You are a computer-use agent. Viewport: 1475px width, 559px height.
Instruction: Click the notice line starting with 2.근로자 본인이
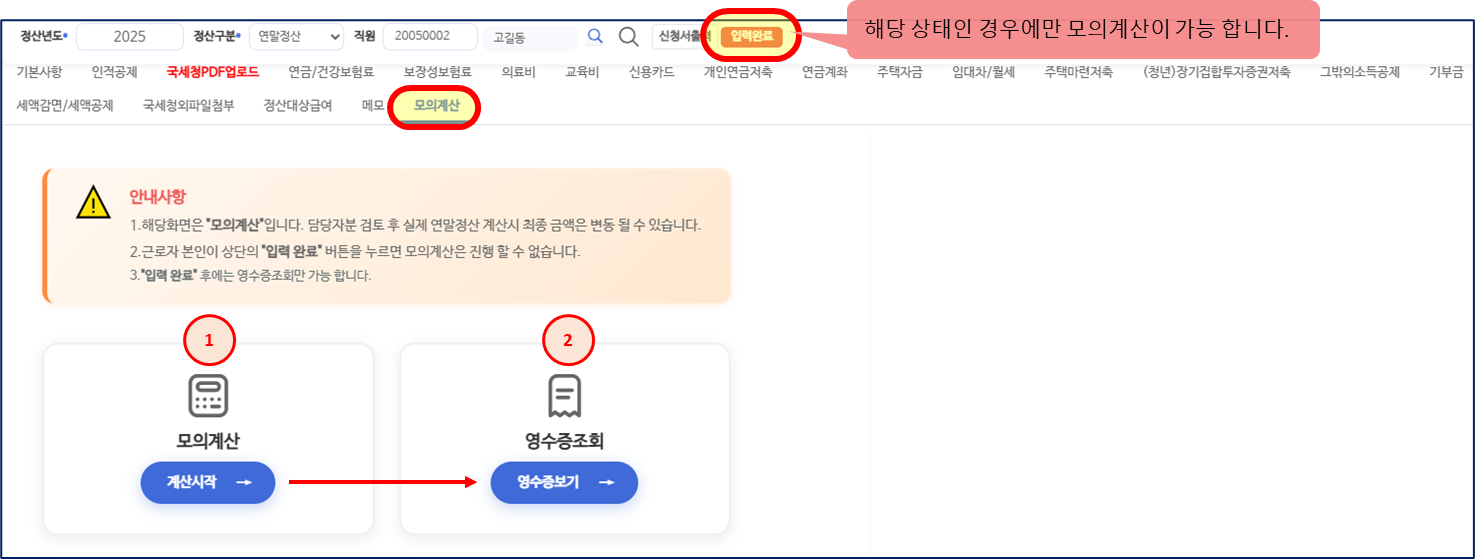pos(354,251)
